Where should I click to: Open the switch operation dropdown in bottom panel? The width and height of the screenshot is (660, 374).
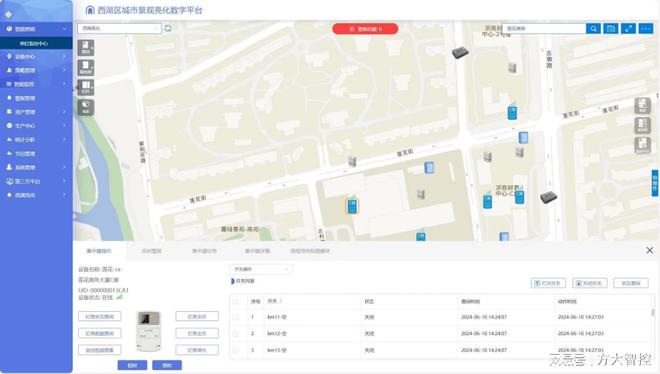pos(260,269)
